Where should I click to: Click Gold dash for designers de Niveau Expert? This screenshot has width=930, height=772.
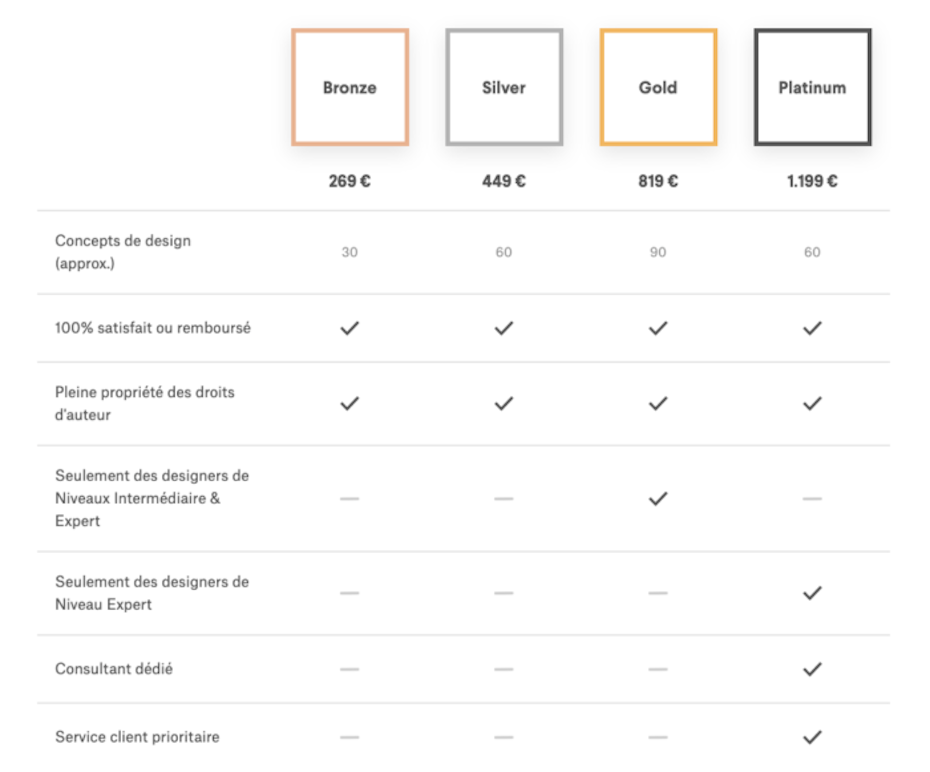coord(658,593)
